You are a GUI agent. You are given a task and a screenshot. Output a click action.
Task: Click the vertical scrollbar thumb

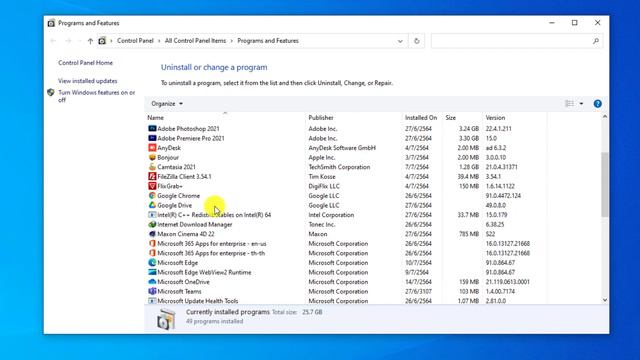(605, 184)
